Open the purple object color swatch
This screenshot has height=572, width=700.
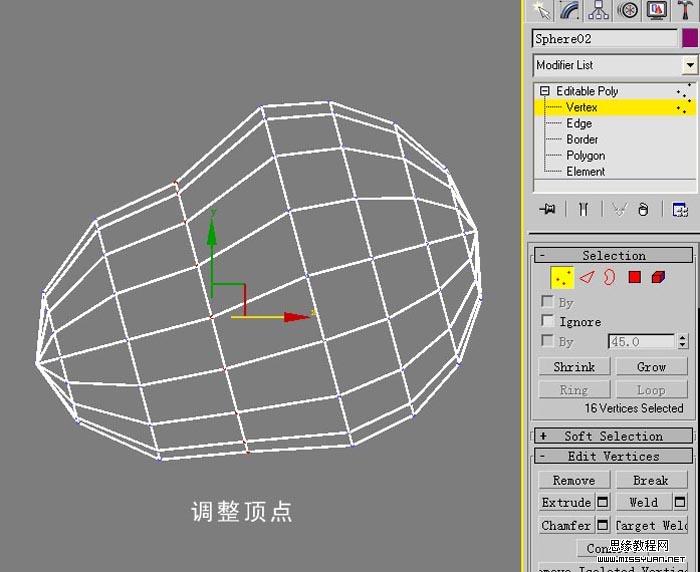[x=690, y=39]
